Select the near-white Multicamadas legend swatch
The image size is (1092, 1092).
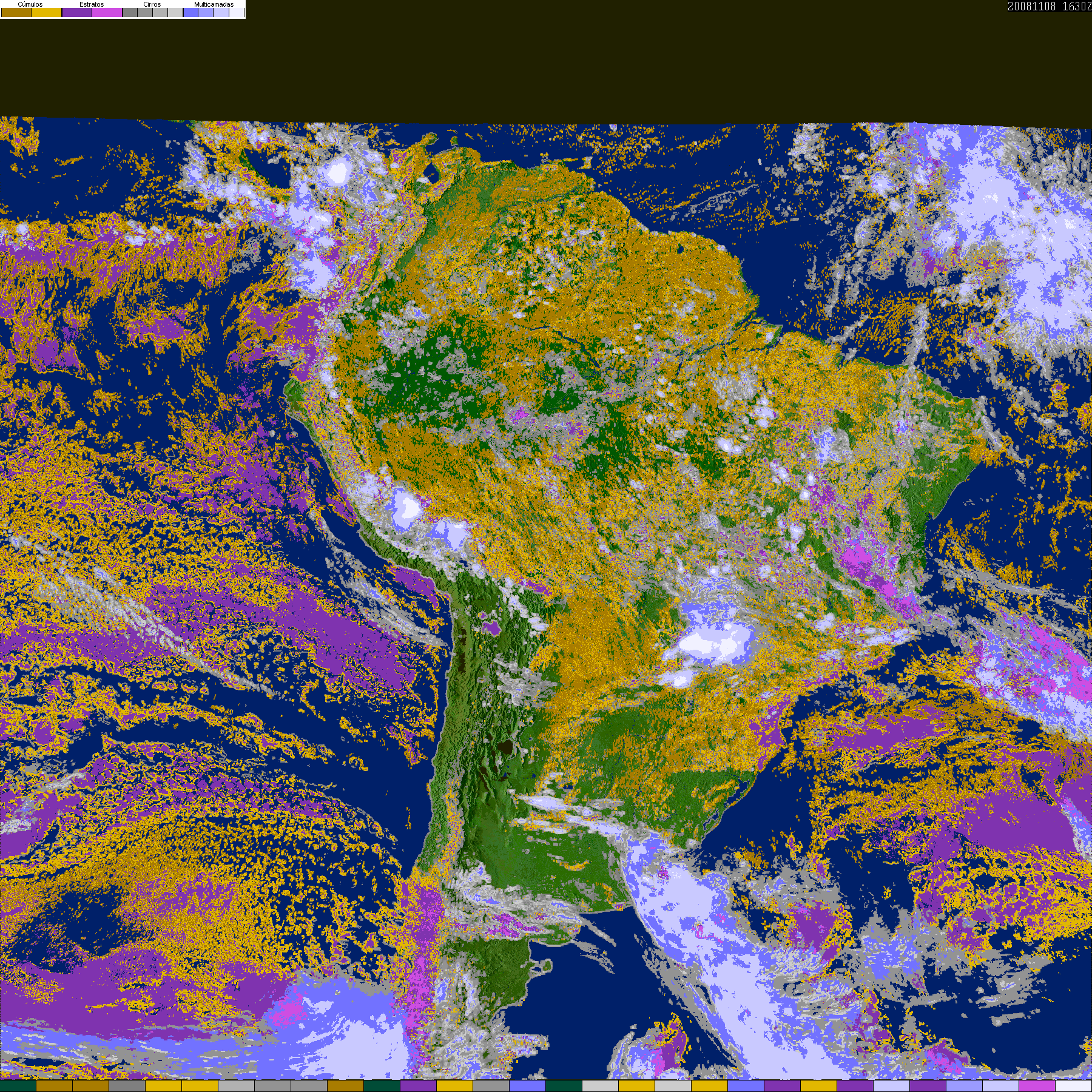click(237, 12)
